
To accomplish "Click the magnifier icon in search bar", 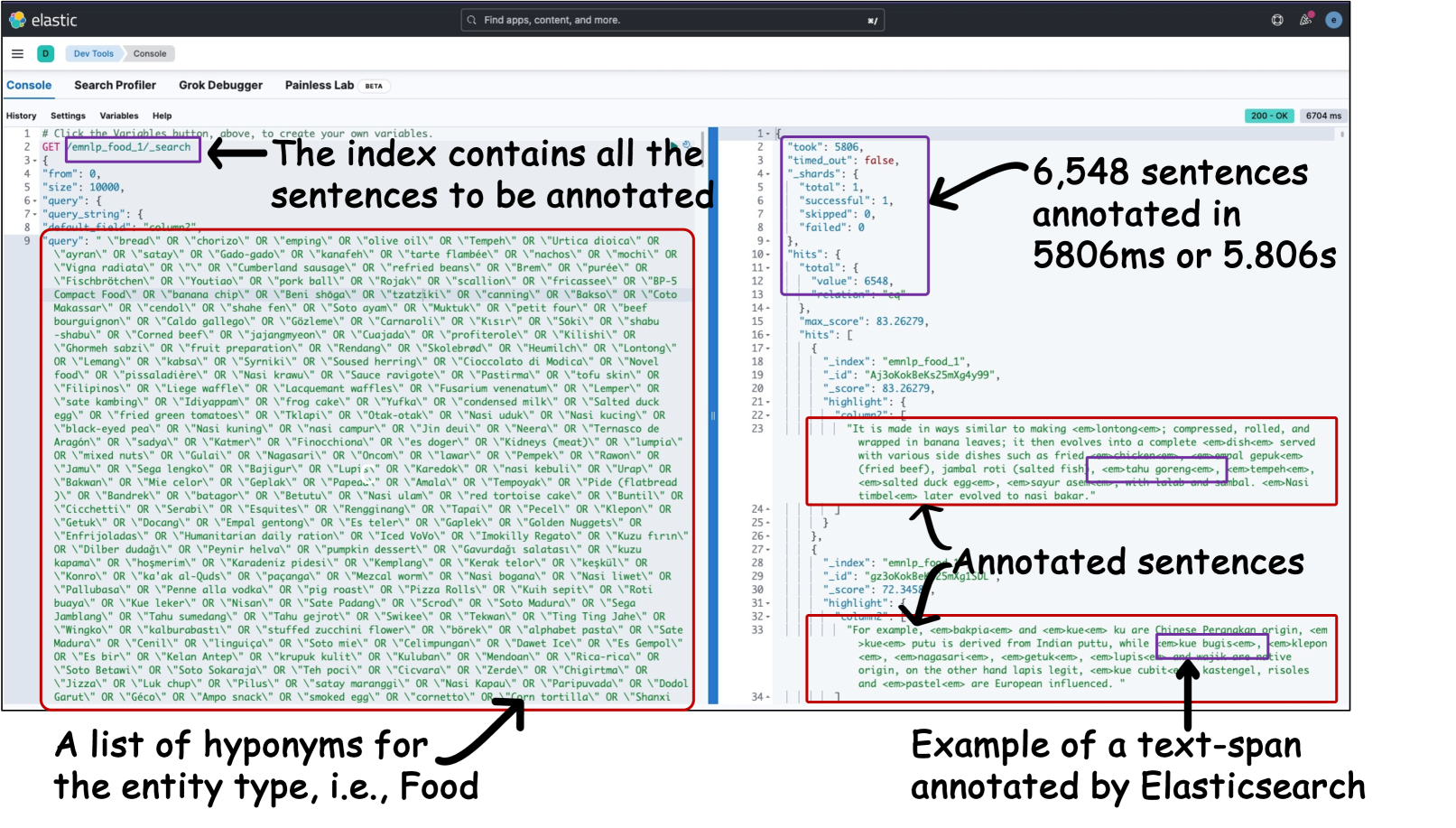I will click(x=471, y=20).
